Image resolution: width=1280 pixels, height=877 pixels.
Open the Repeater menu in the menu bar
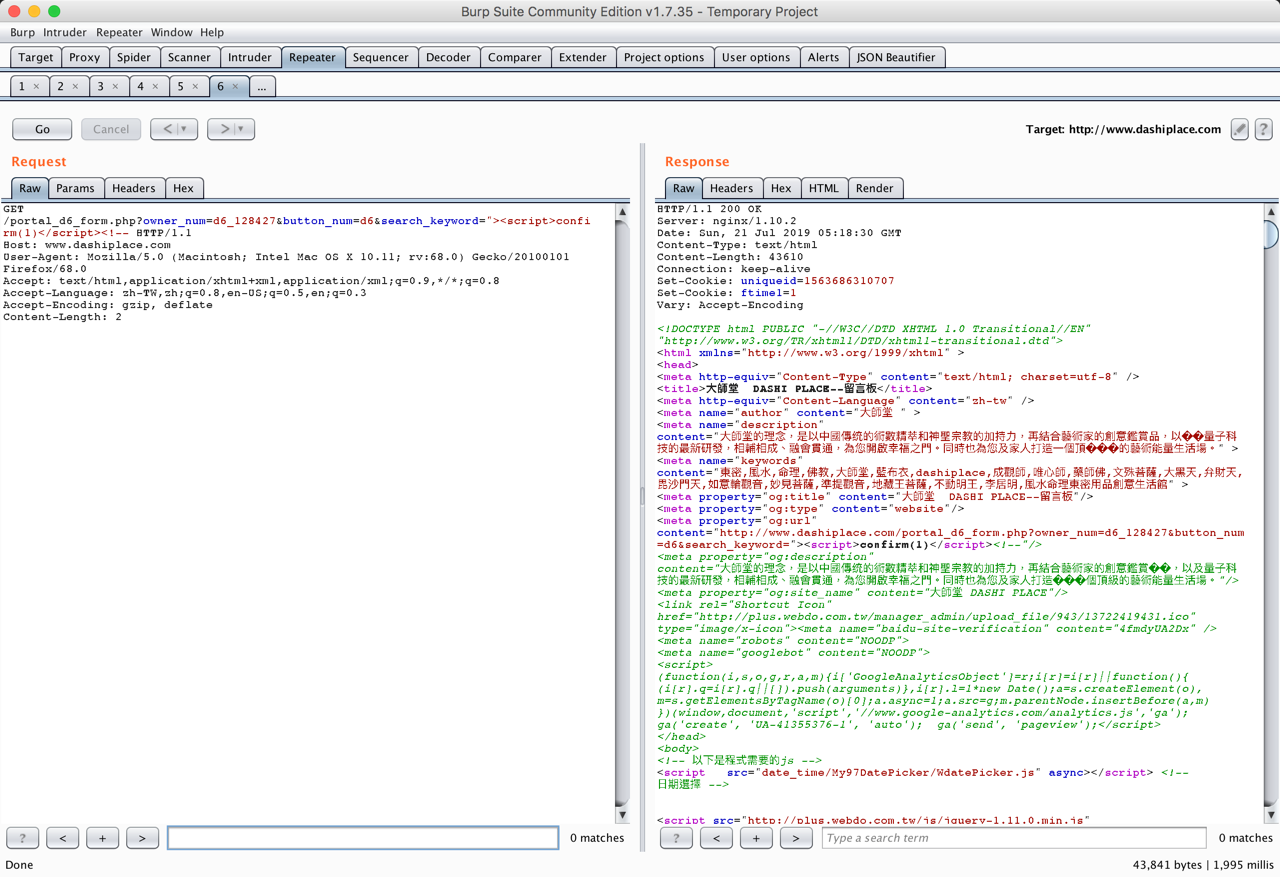coord(119,33)
